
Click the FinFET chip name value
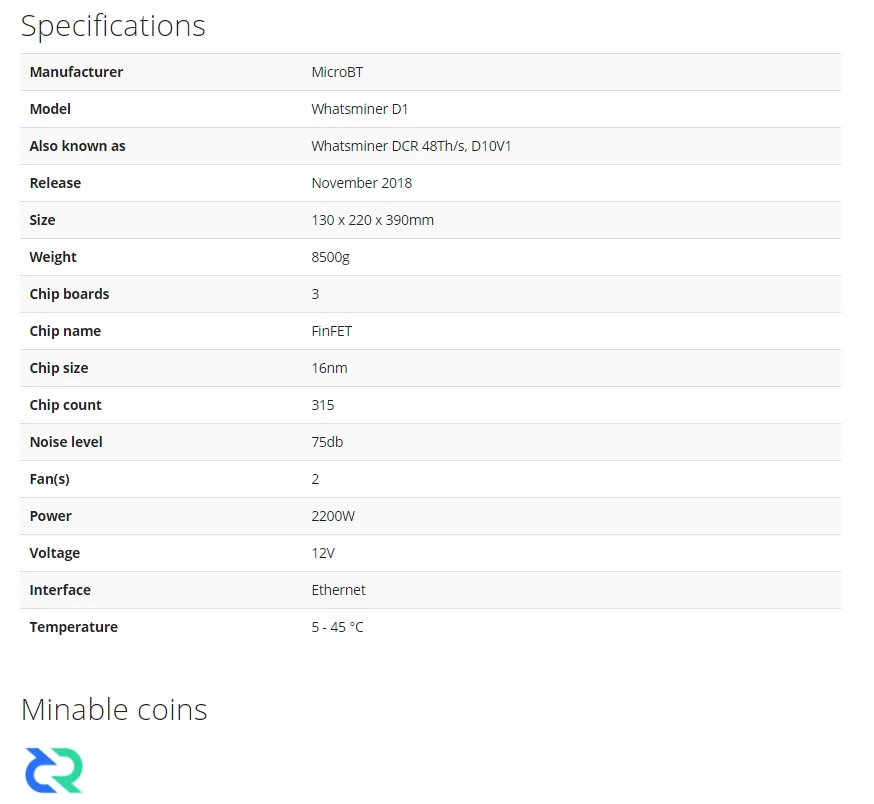(331, 331)
